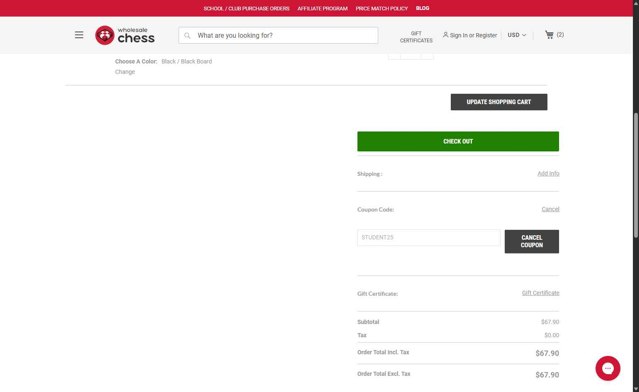Screen dimensions: 639x392
Task: Click the Cancel Coupon button
Action: click(x=532, y=241)
